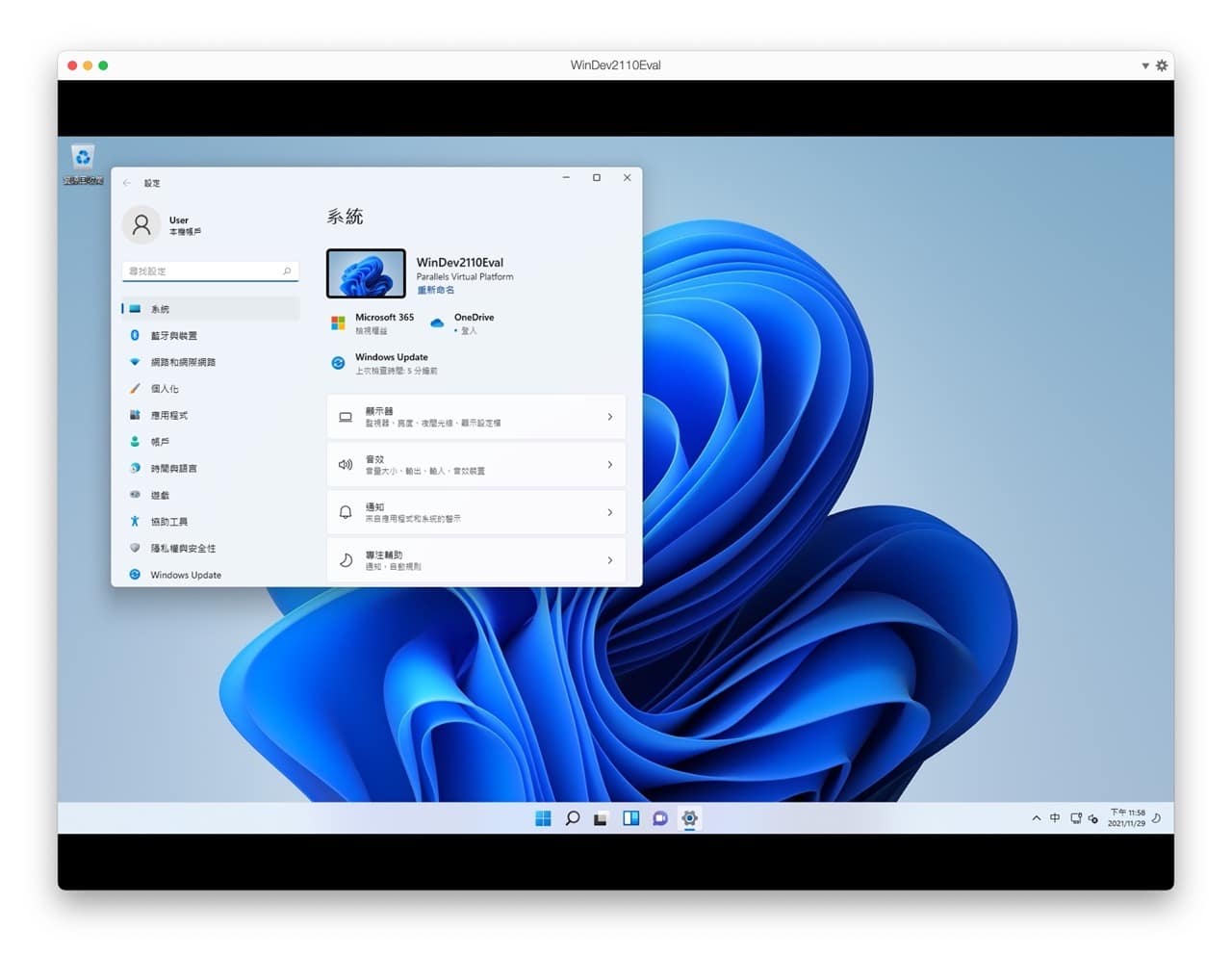Expand the 音效 row chevron
The image size is (1232, 955).
click(610, 465)
